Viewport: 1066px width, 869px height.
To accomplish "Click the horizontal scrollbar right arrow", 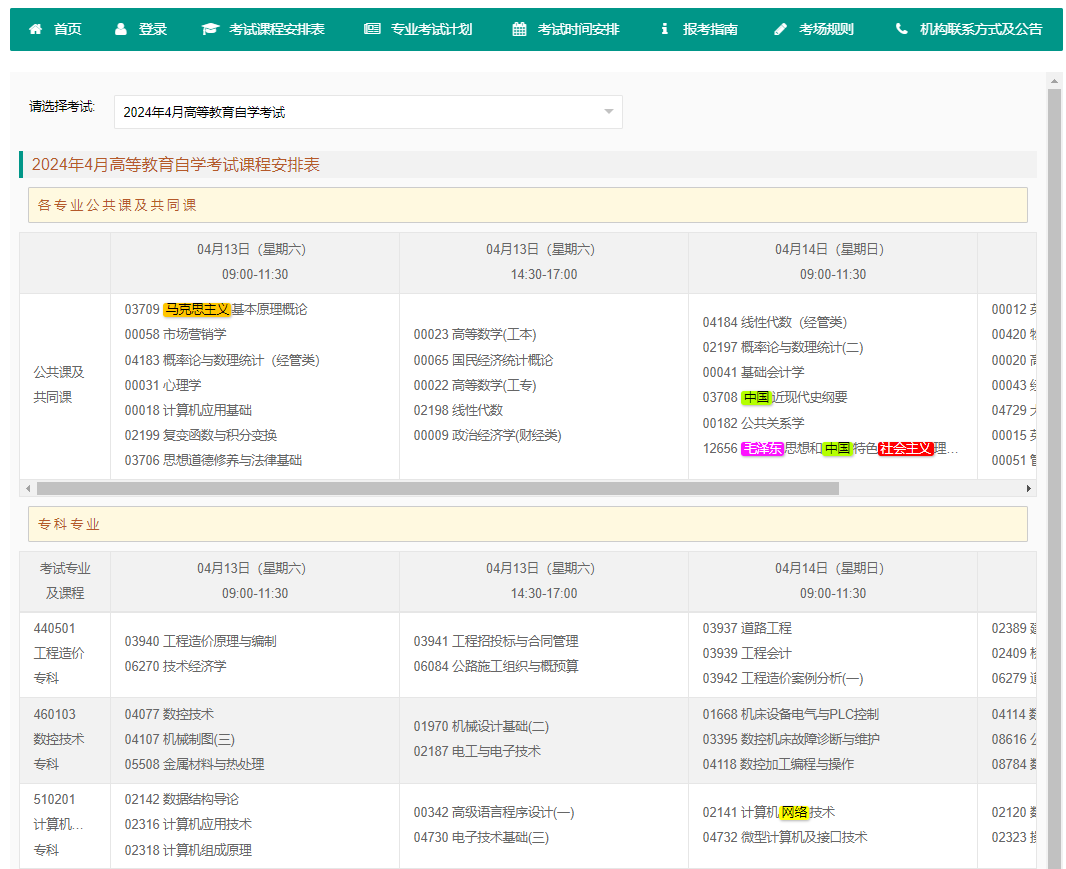I will point(1028,488).
